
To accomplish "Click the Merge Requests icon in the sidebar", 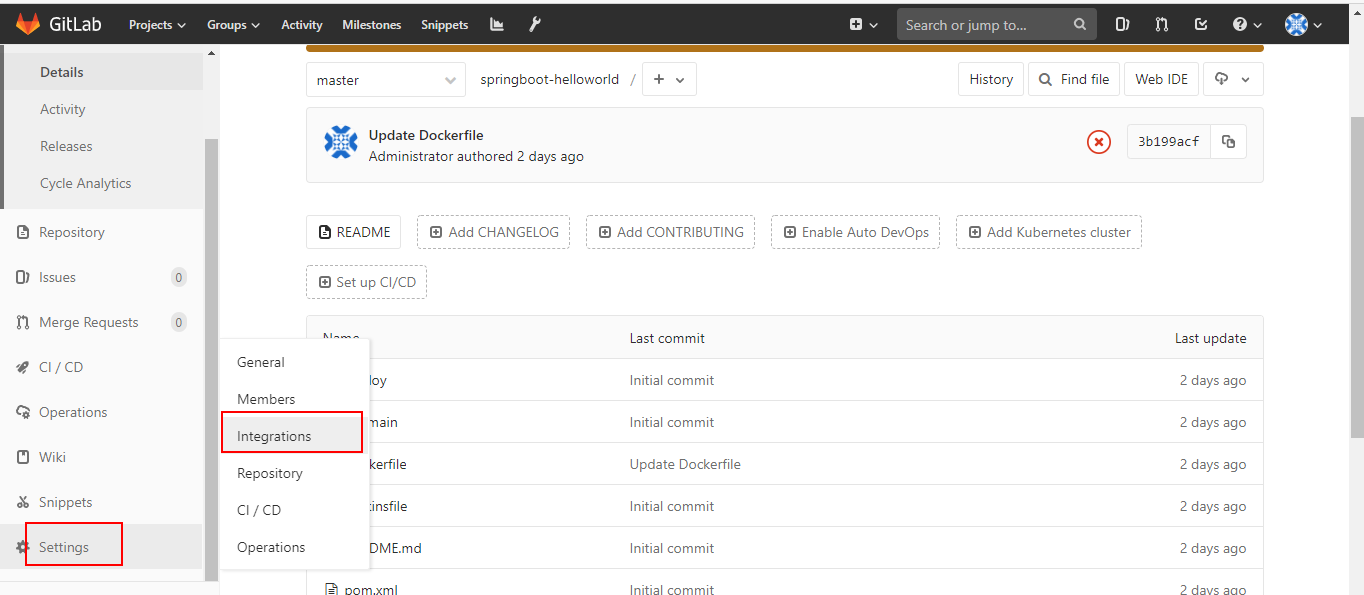I will pyautogui.click(x=23, y=322).
